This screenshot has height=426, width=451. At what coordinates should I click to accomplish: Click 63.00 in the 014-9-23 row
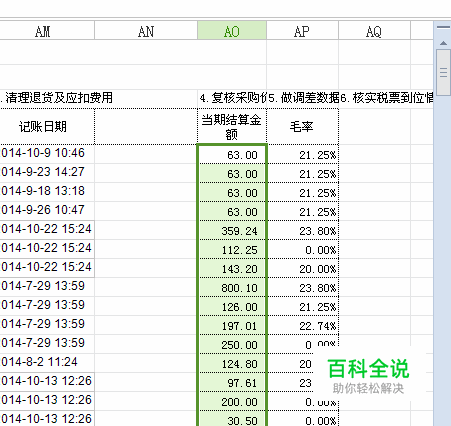[x=232, y=173]
